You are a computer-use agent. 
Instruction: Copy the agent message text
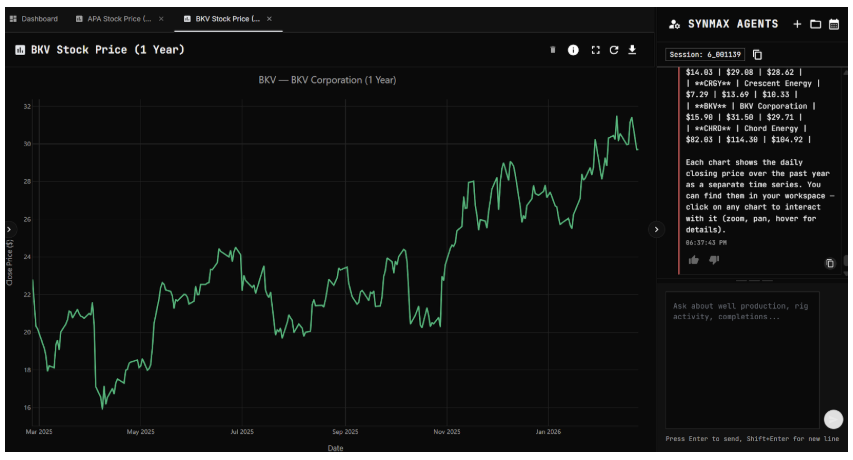[x=829, y=263]
